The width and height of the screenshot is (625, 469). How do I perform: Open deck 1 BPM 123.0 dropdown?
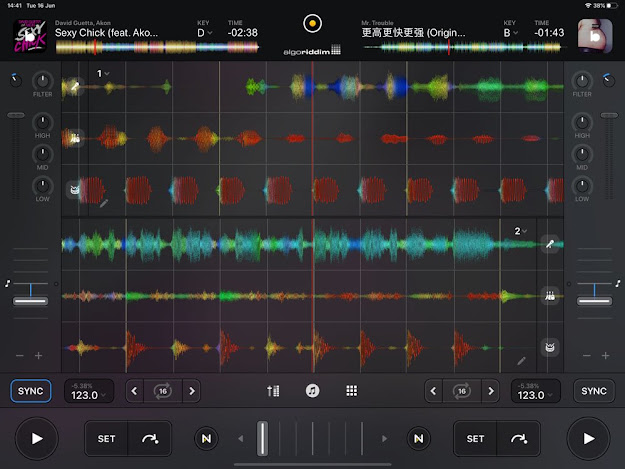tap(89, 391)
